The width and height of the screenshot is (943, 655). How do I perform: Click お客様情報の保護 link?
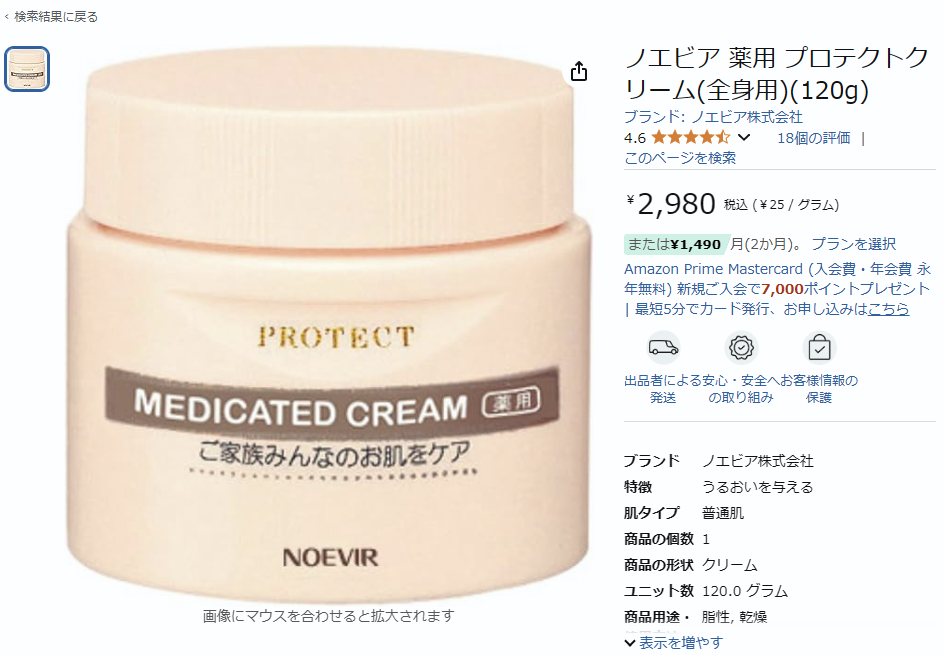click(x=819, y=389)
